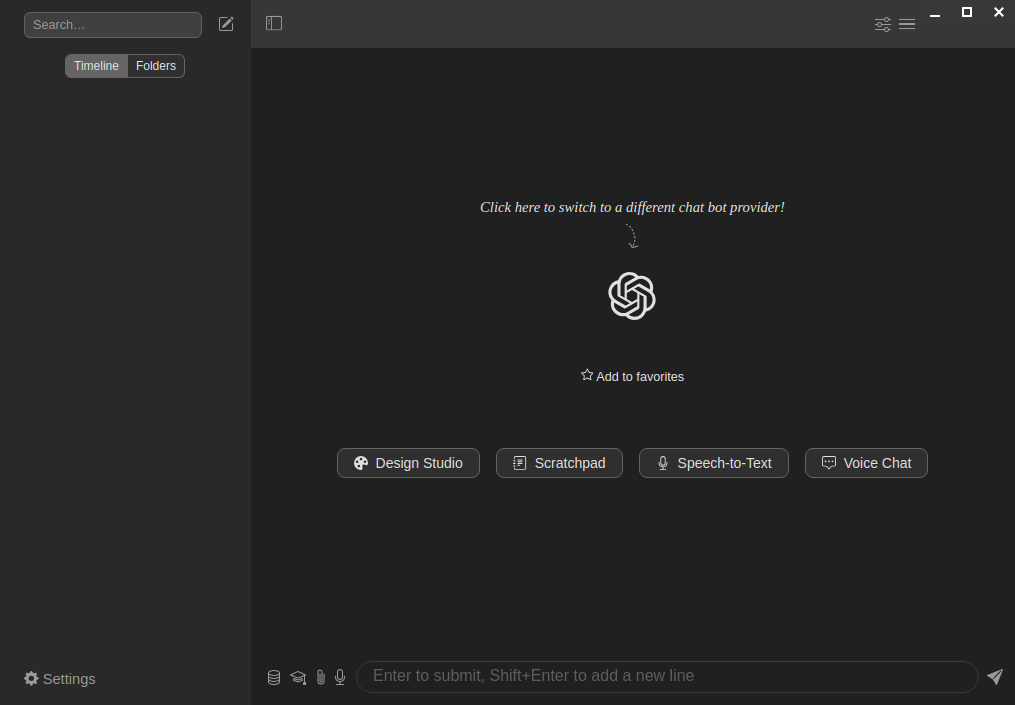Click the message input box
This screenshot has width=1015, height=705.
[667, 677]
